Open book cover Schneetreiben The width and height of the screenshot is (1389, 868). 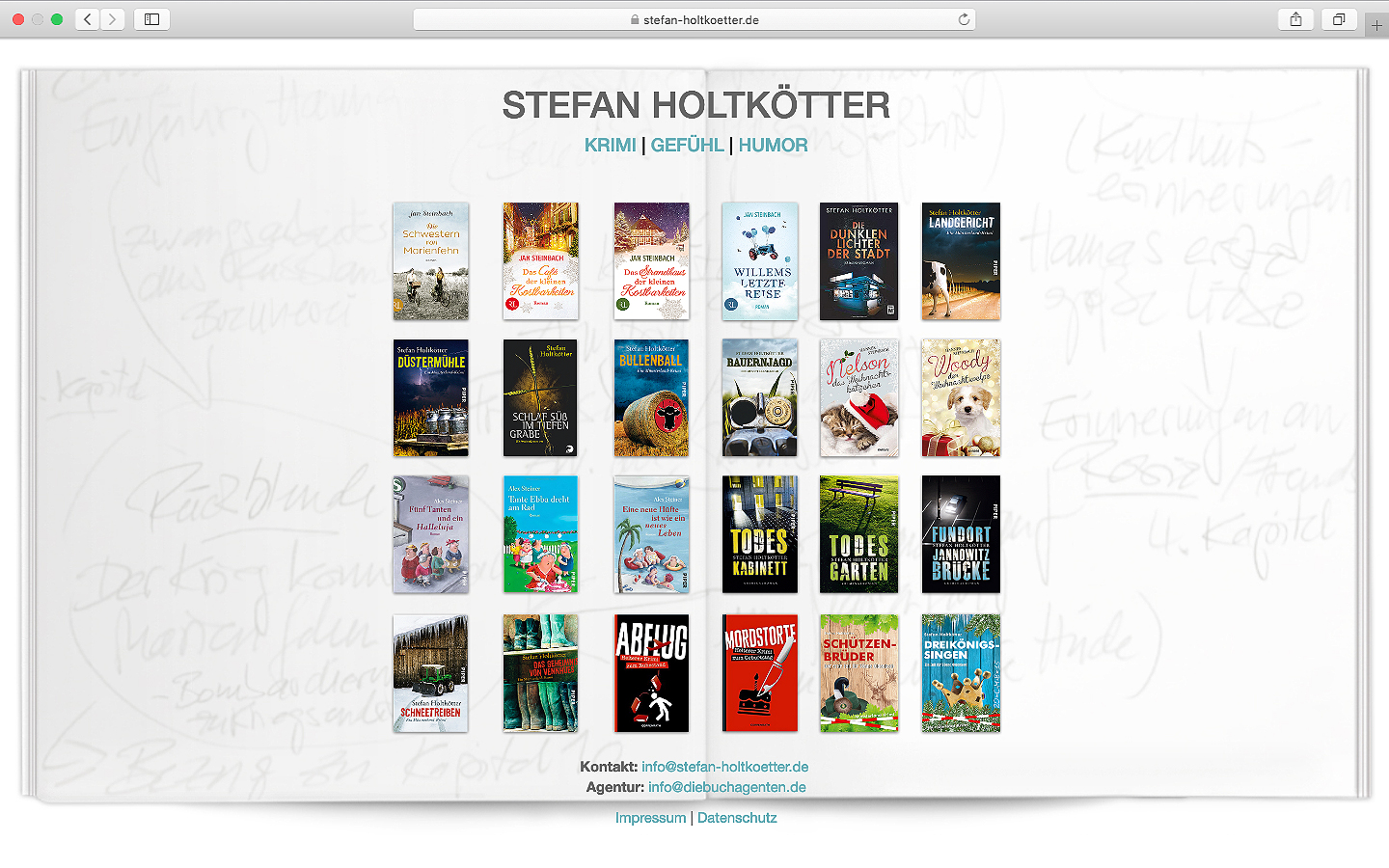pyautogui.click(x=431, y=673)
